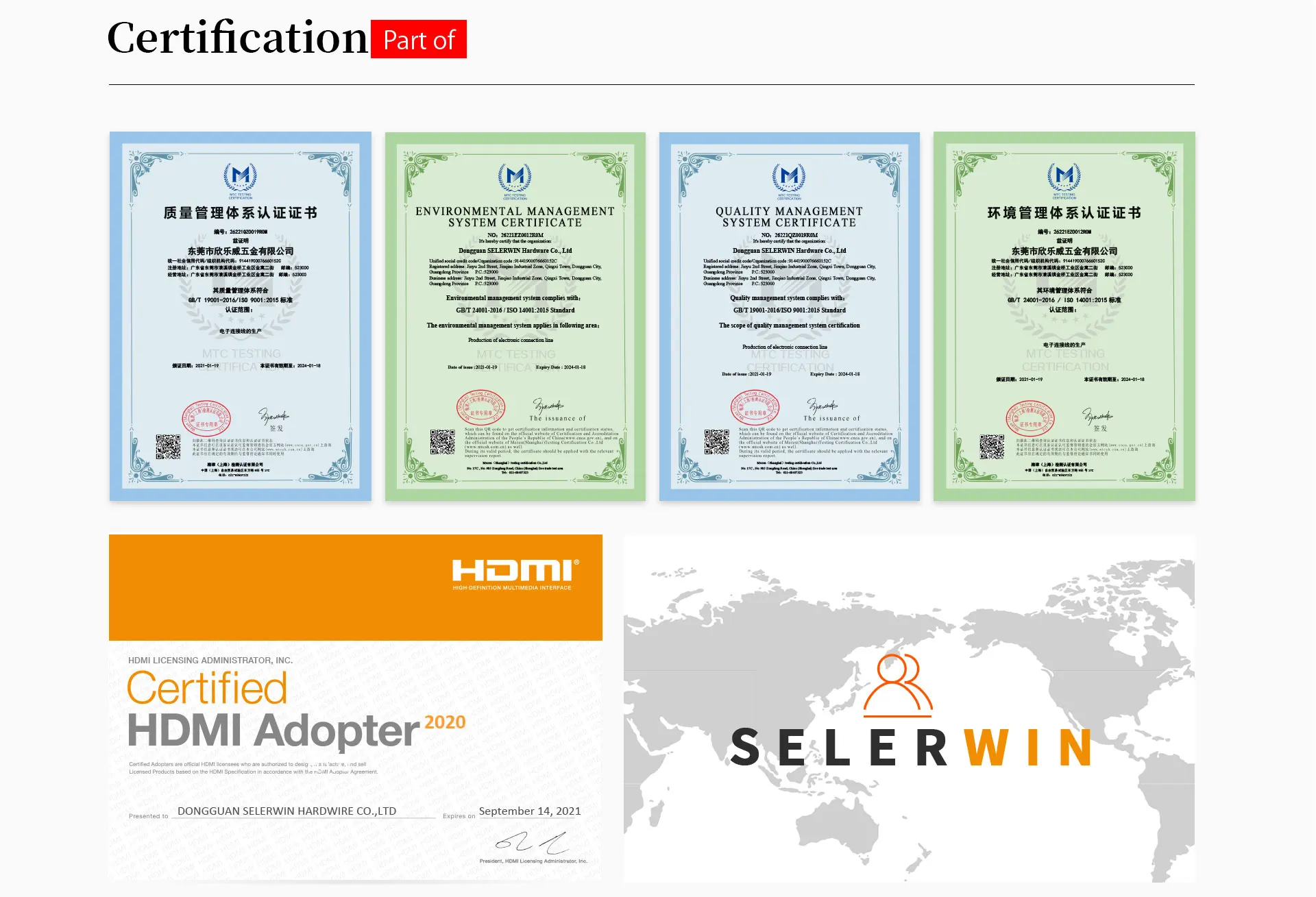Click the "HDMI LICENSING ADMINISTRATOR, INC." text
The height and width of the screenshot is (897, 1316).
point(210,661)
